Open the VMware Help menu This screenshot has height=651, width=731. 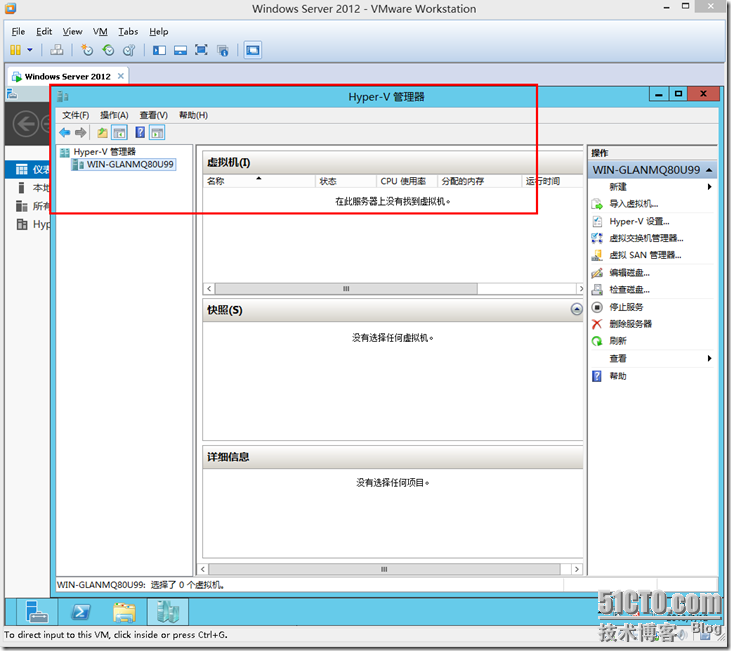[159, 31]
